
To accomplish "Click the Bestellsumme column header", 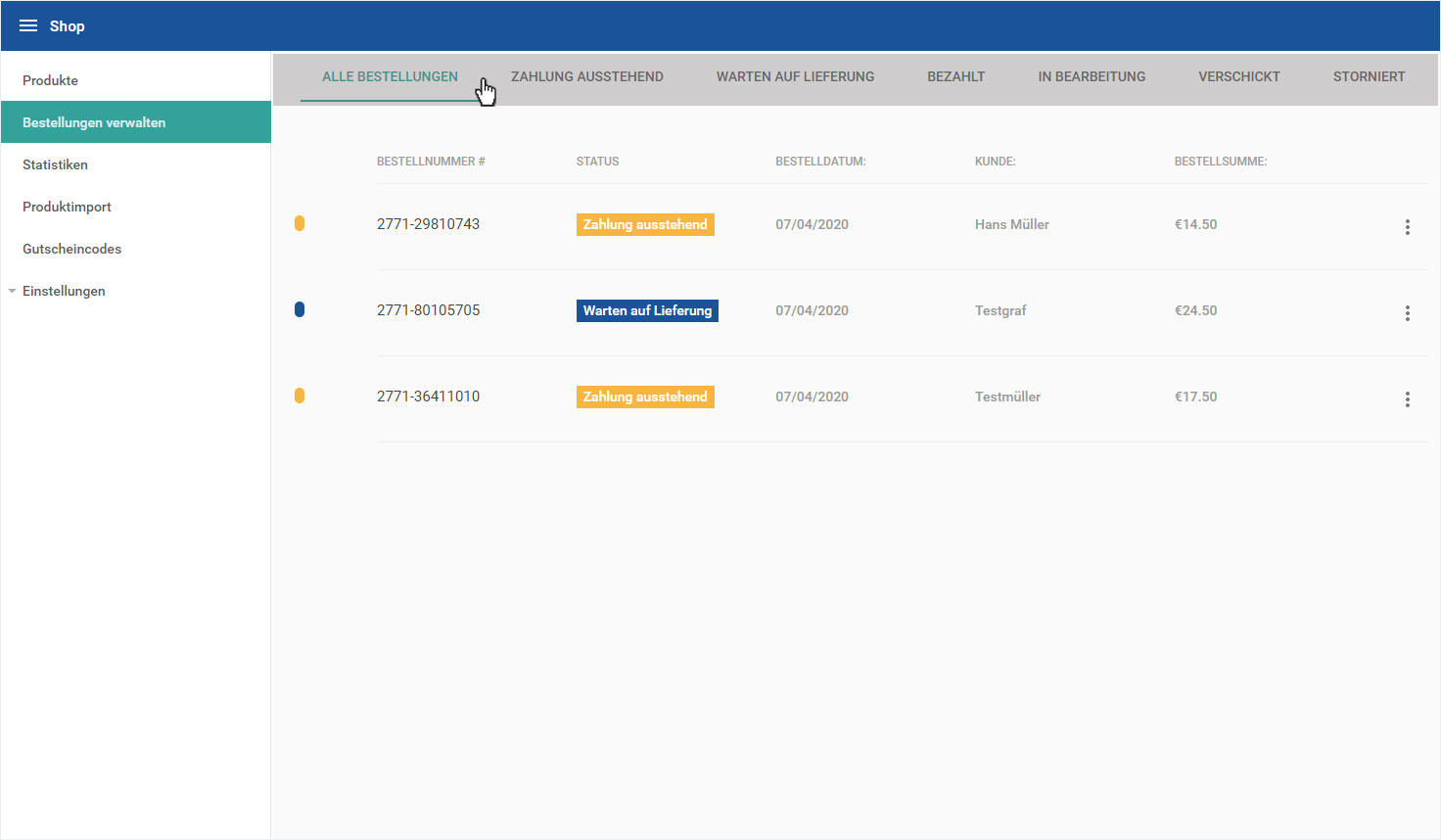I will pyautogui.click(x=1221, y=162).
